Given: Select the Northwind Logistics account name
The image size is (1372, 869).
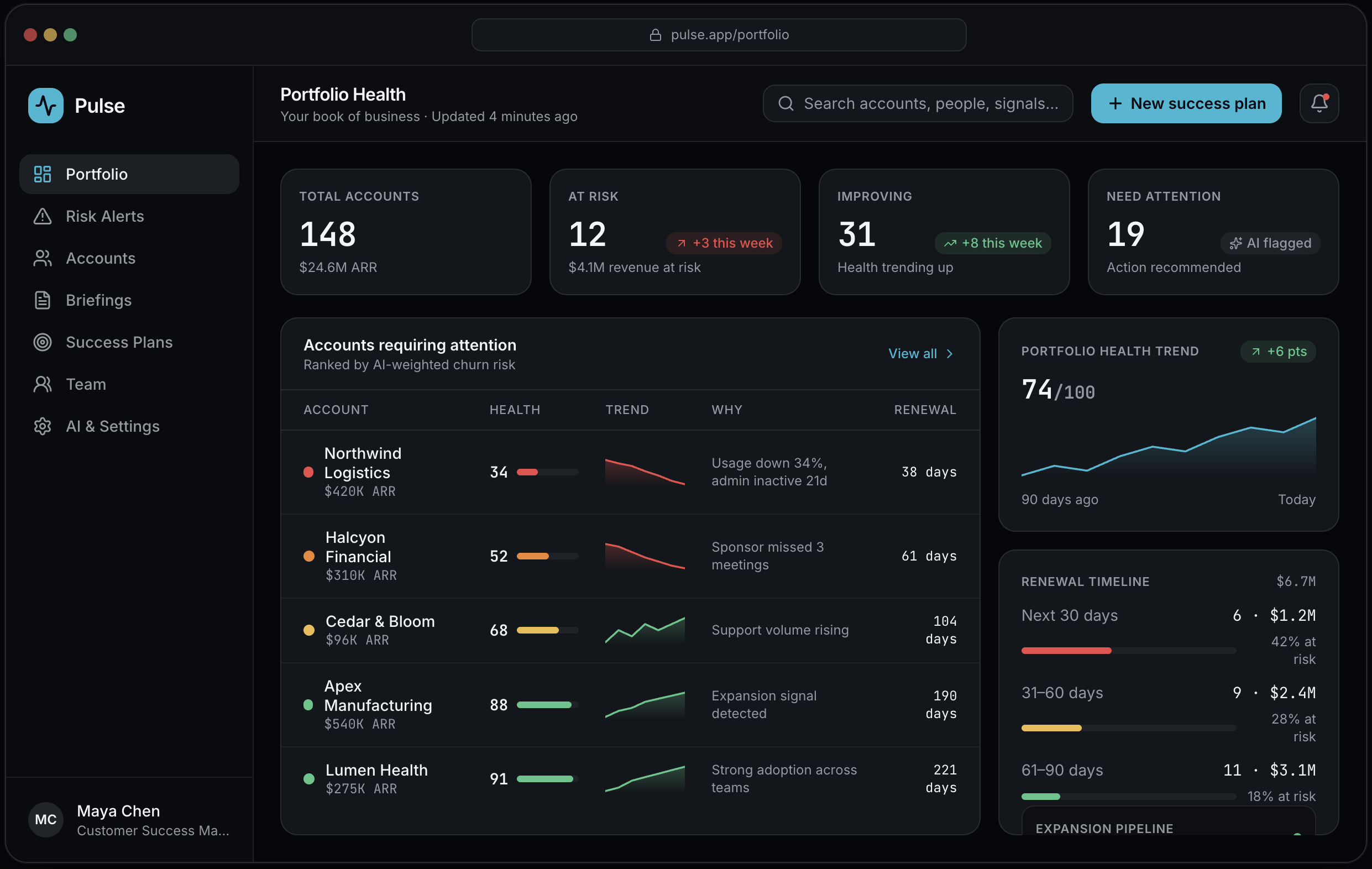Looking at the screenshot, I should [x=363, y=463].
